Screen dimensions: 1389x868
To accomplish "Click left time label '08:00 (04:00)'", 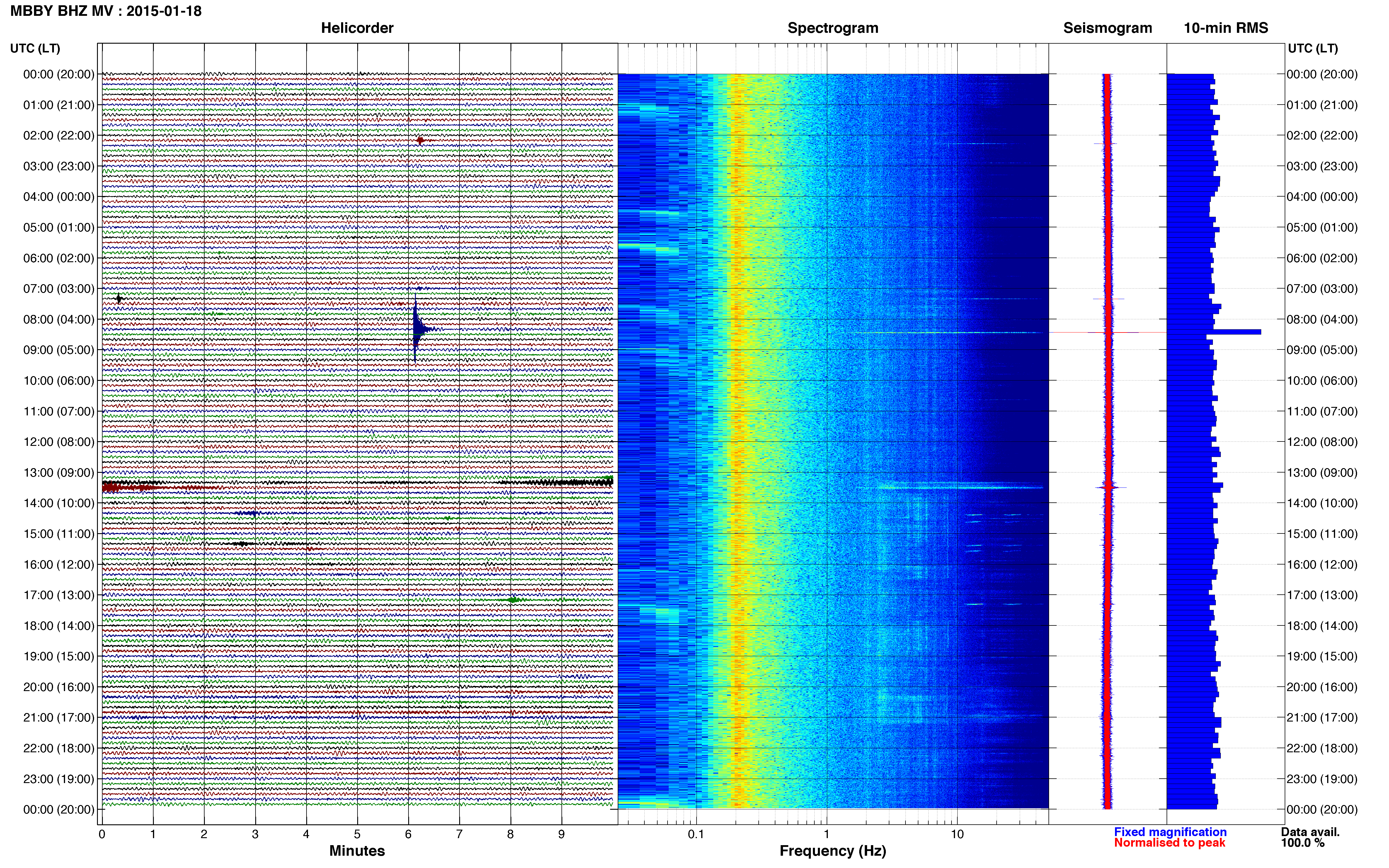I will pos(59,319).
